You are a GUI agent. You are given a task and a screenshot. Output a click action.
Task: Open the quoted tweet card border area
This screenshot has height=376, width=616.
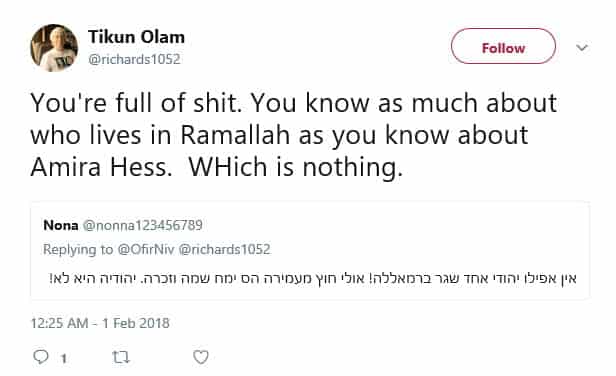pos(310,251)
